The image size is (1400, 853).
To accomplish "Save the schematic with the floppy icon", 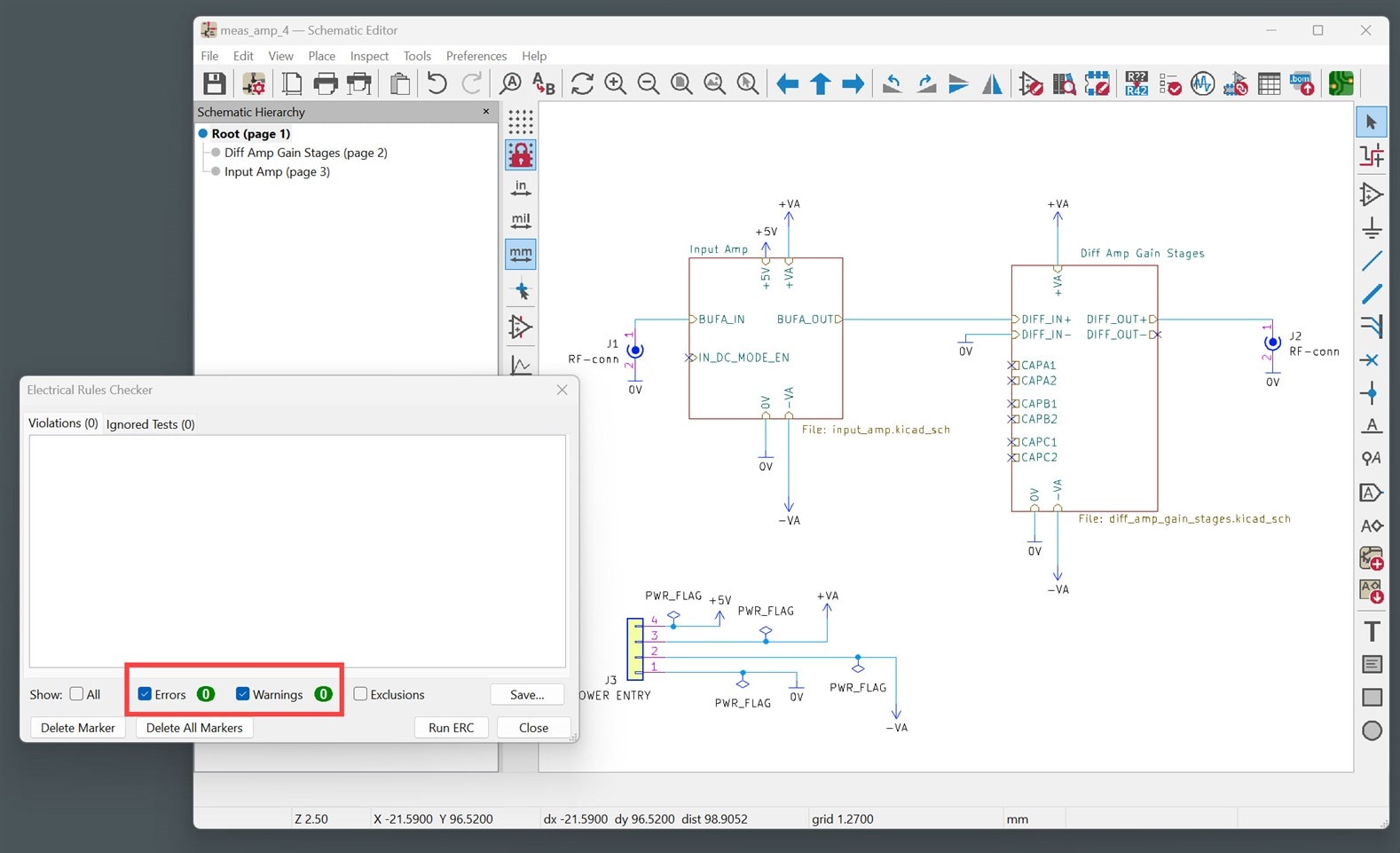I will 214,83.
